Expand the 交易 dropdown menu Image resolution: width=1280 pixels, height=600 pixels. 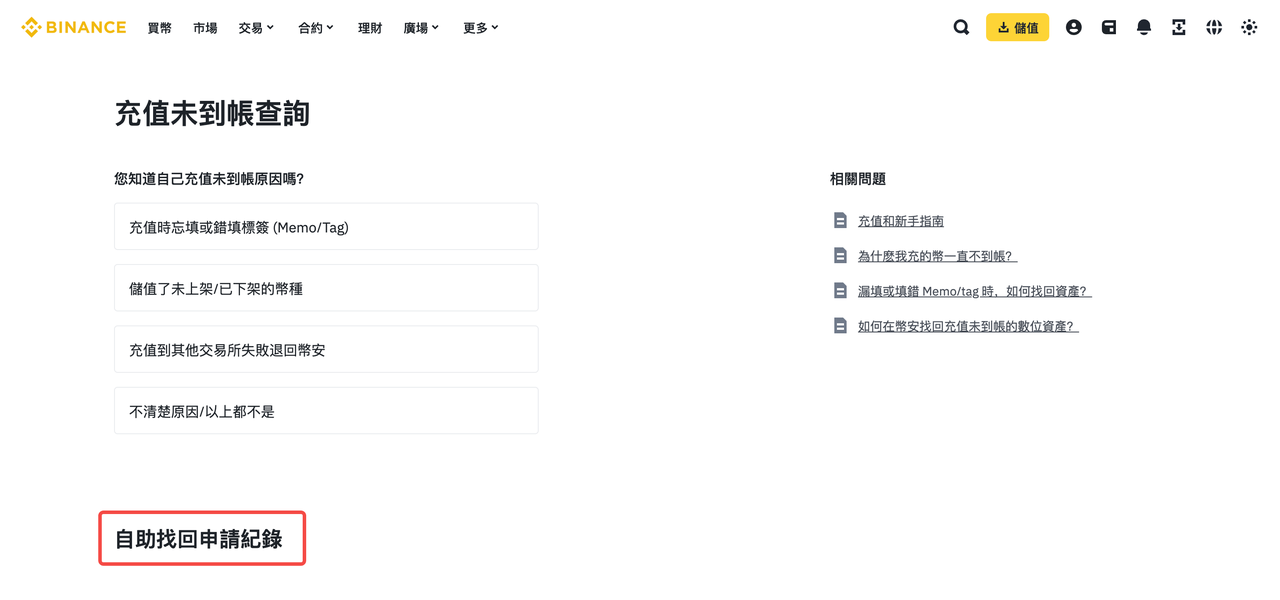point(256,28)
